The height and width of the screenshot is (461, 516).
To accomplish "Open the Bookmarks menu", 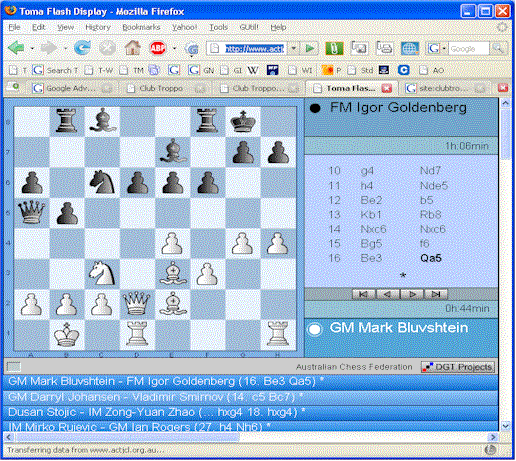I will [x=141, y=27].
